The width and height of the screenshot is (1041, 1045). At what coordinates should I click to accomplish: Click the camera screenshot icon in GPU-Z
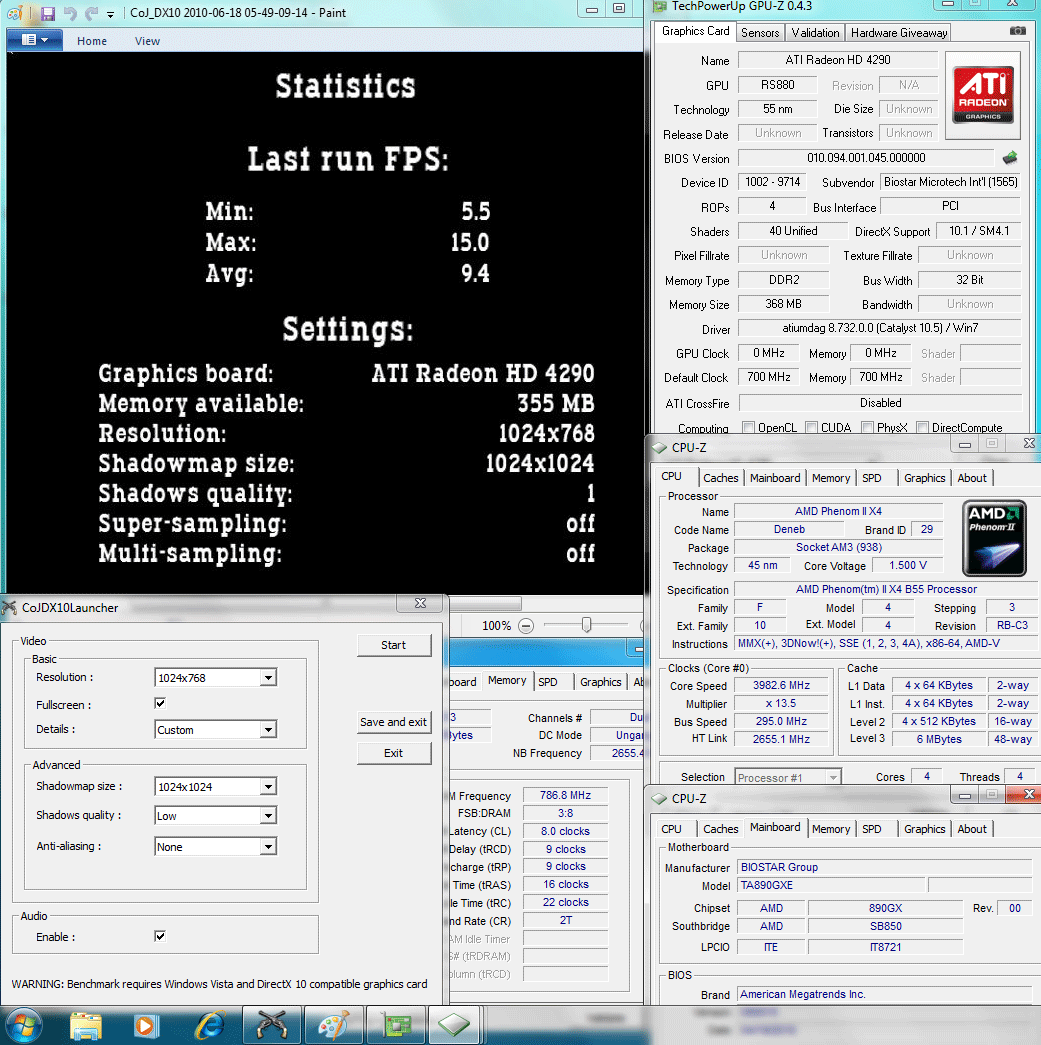(1018, 30)
